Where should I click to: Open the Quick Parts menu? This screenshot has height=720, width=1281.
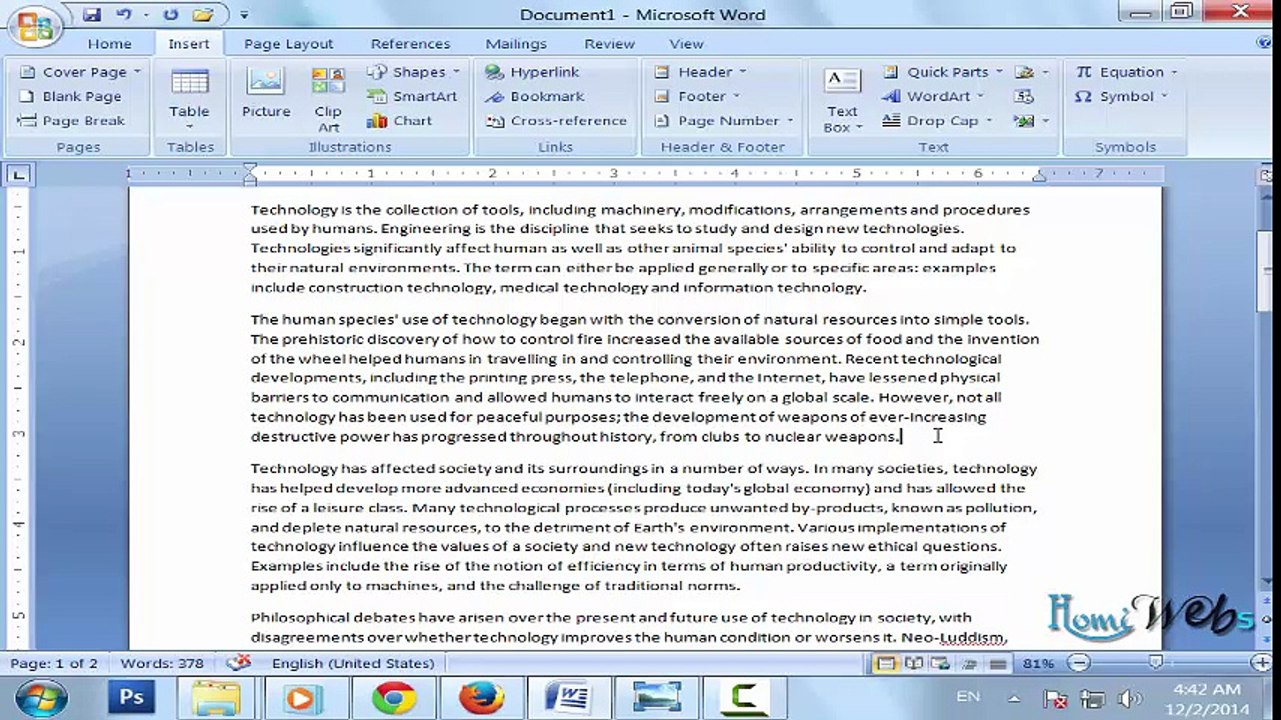click(x=942, y=72)
